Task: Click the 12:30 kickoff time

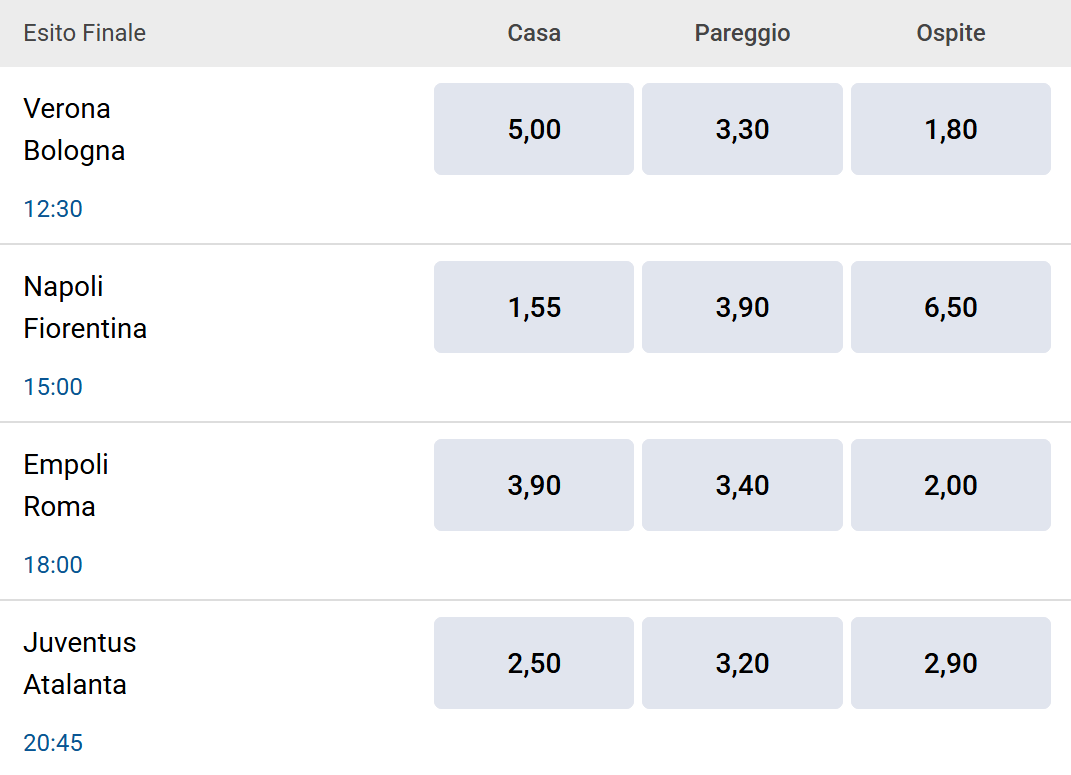Action: (53, 209)
